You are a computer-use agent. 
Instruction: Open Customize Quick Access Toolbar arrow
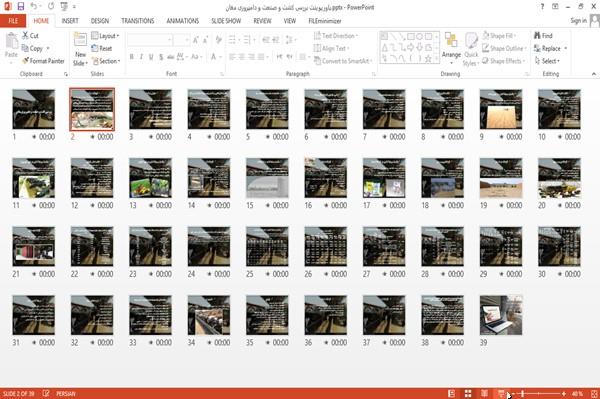pos(74,7)
